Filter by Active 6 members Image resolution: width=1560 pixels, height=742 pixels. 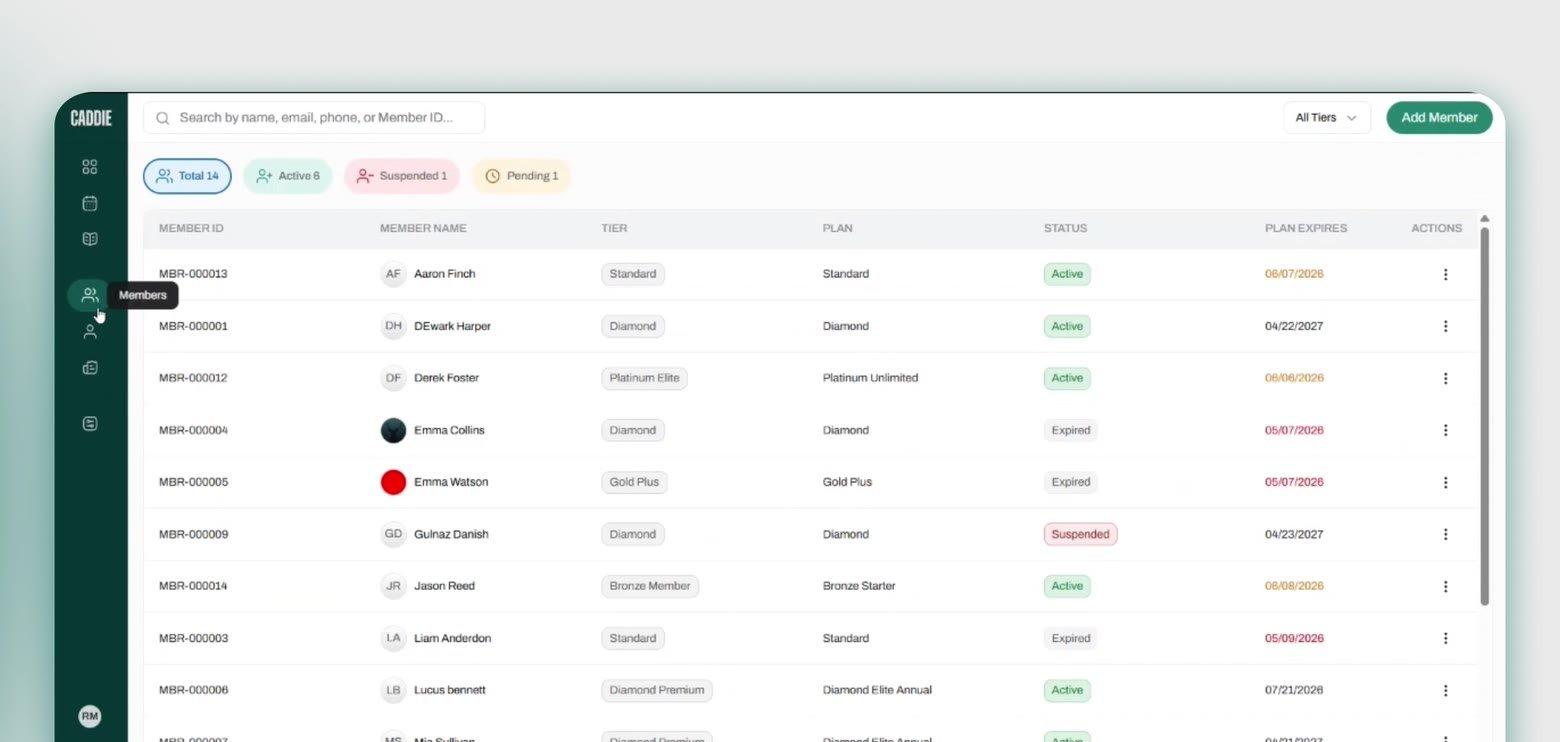pos(288,176)
